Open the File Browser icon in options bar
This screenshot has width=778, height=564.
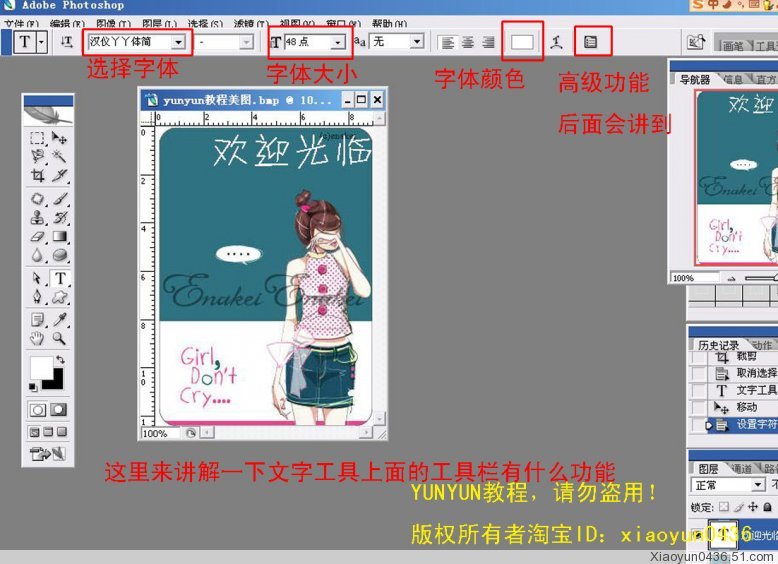(696, 42)
